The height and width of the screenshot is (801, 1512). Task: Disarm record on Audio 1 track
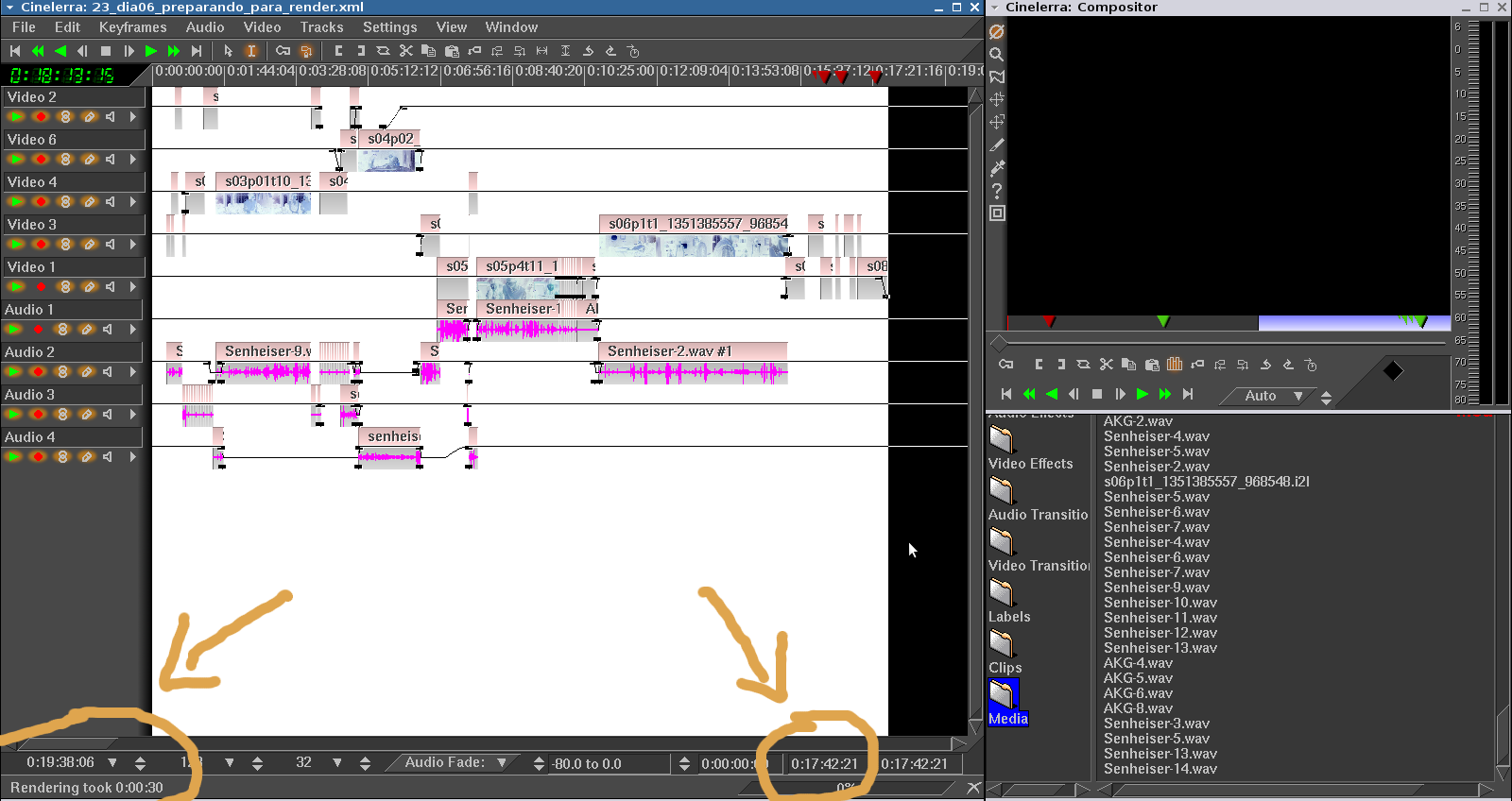coord(39,330)
